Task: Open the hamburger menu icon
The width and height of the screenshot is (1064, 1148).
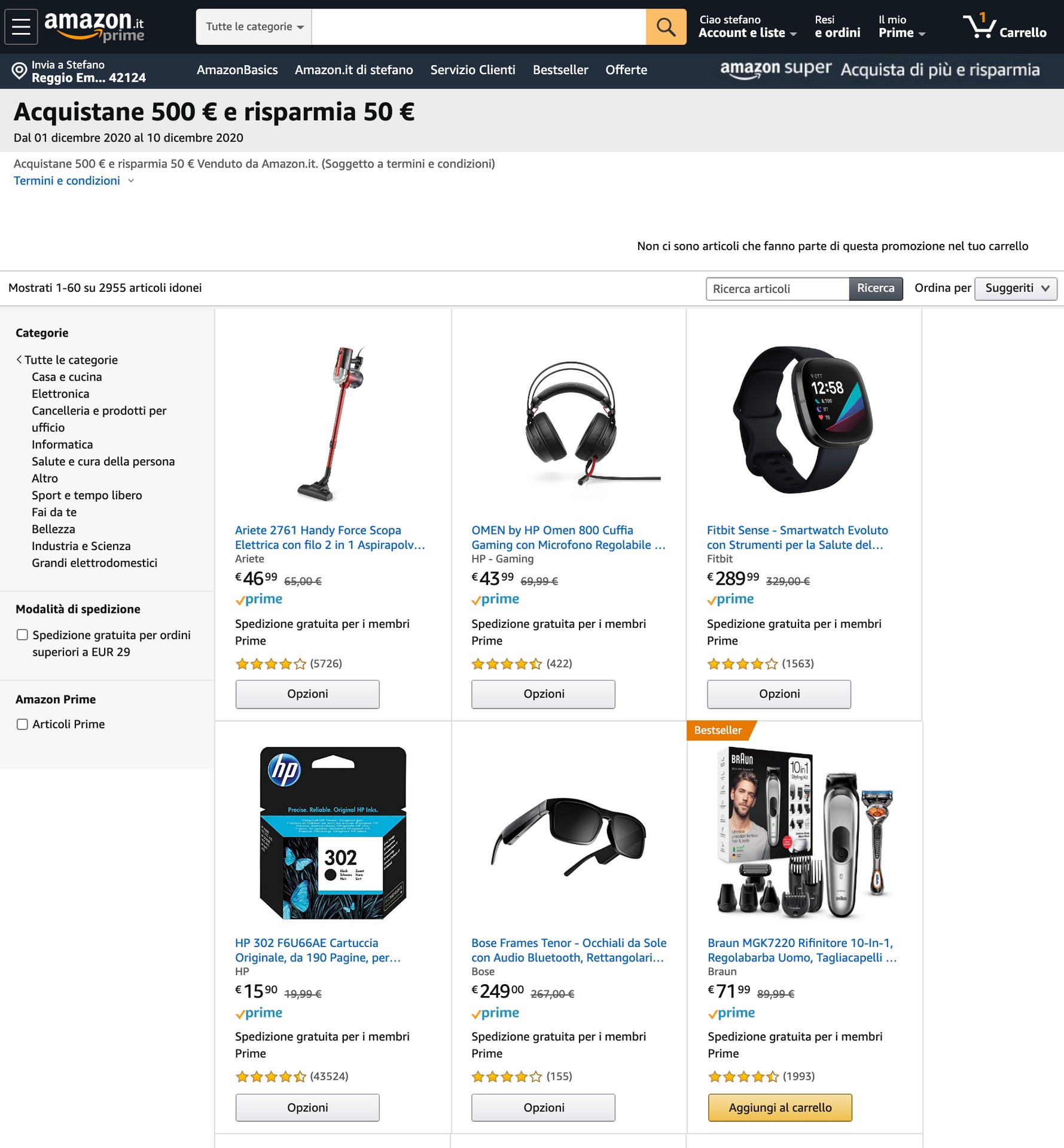Action: click(x=21, y=26)
